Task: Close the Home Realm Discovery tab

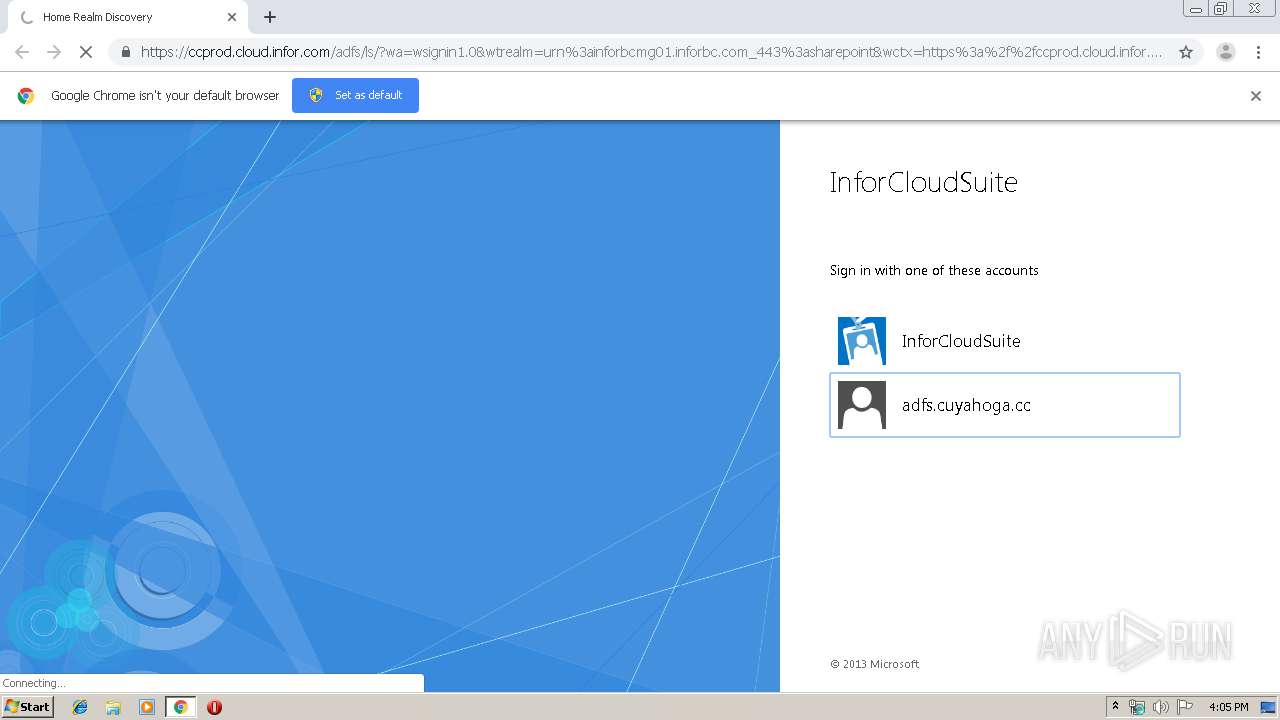Action: (x=232, y=17)
